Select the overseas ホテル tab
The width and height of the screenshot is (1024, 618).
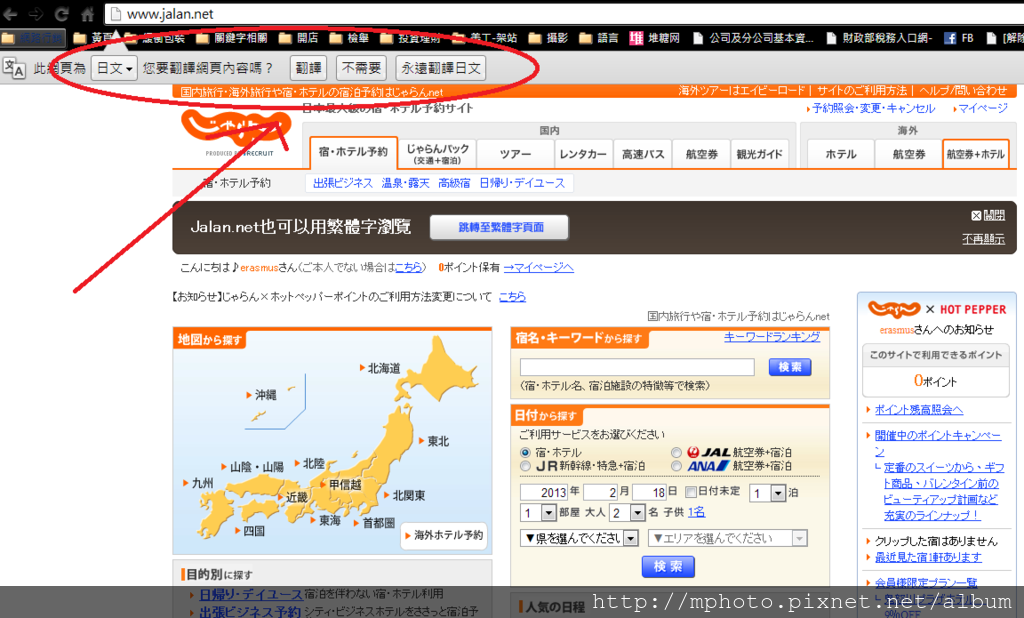[840, 154]
